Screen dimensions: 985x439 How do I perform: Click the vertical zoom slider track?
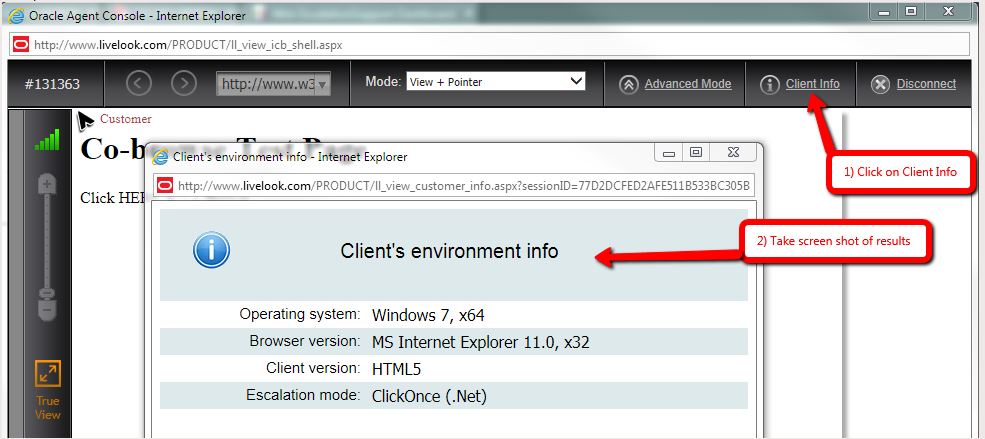[47, 240]
